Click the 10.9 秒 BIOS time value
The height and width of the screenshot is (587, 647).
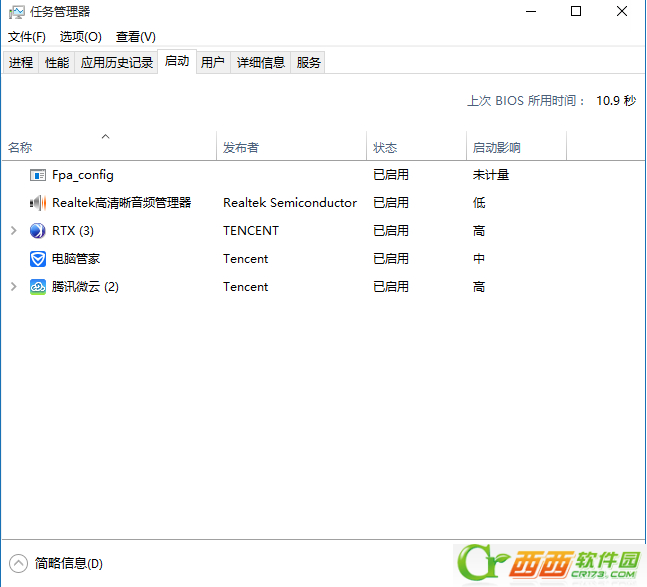click(616, 101)
